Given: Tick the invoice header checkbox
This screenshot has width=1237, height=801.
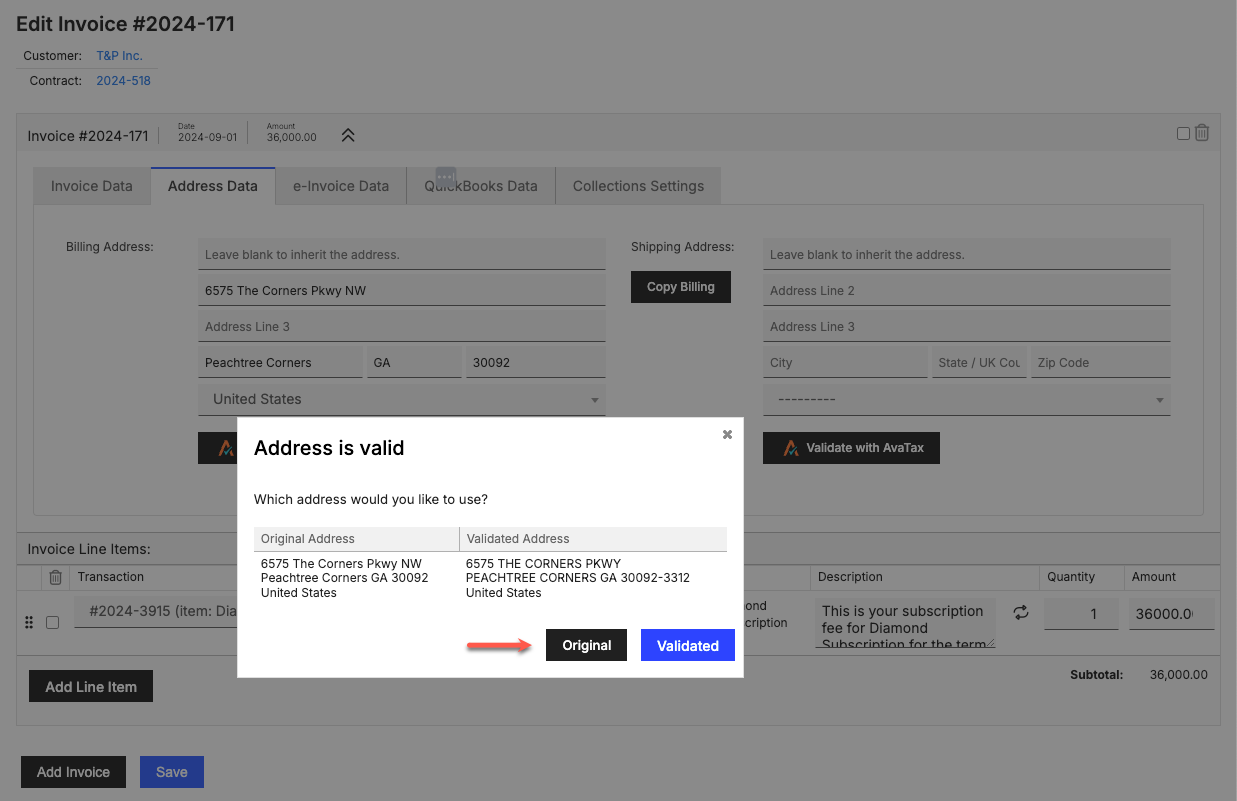Looking at the screenshot, I should 1183,133.
